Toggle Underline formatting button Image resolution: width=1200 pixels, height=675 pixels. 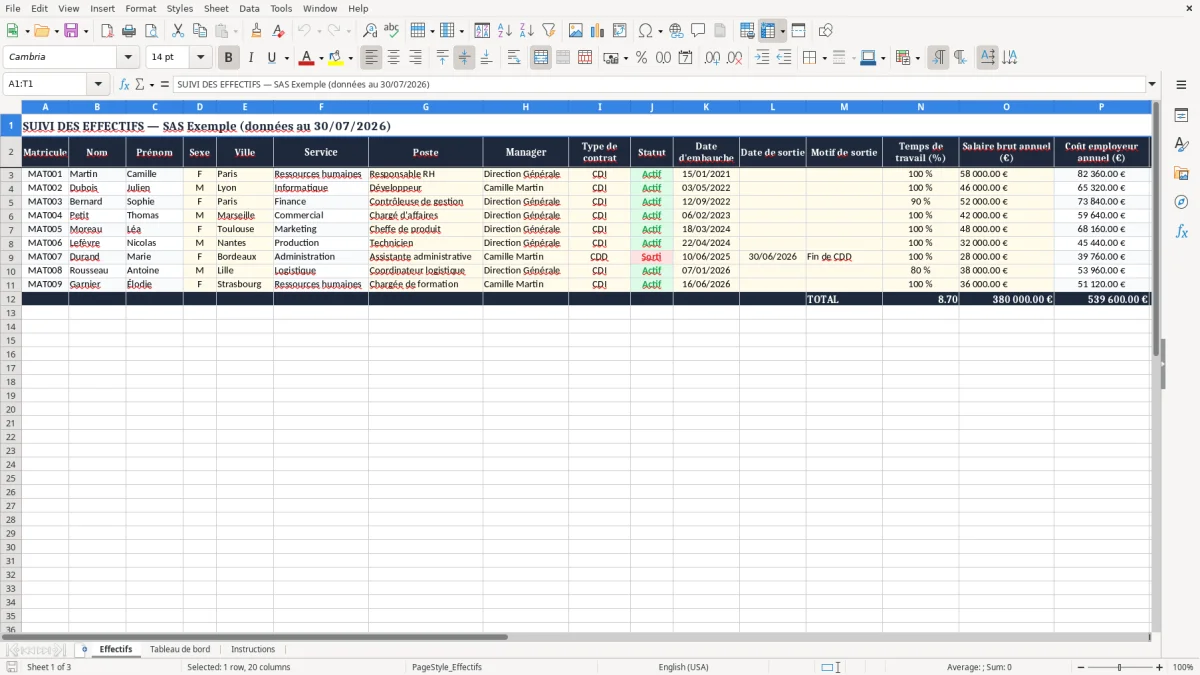(271, 58)
